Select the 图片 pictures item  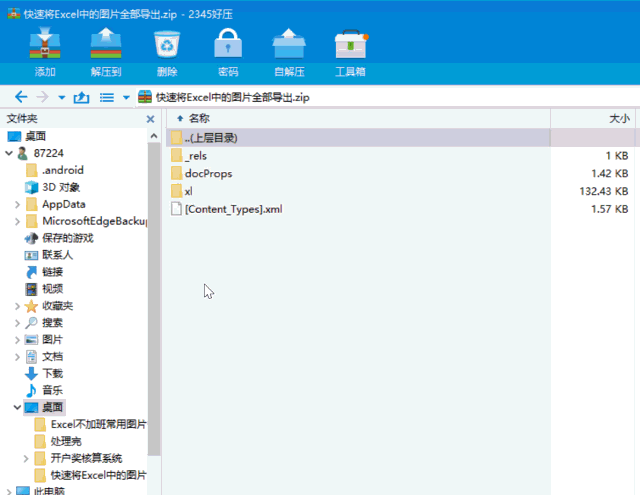point(44,340)
